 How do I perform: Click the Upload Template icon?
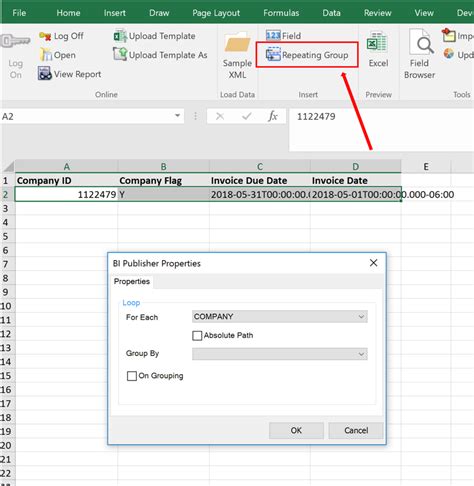coord(120,36)
